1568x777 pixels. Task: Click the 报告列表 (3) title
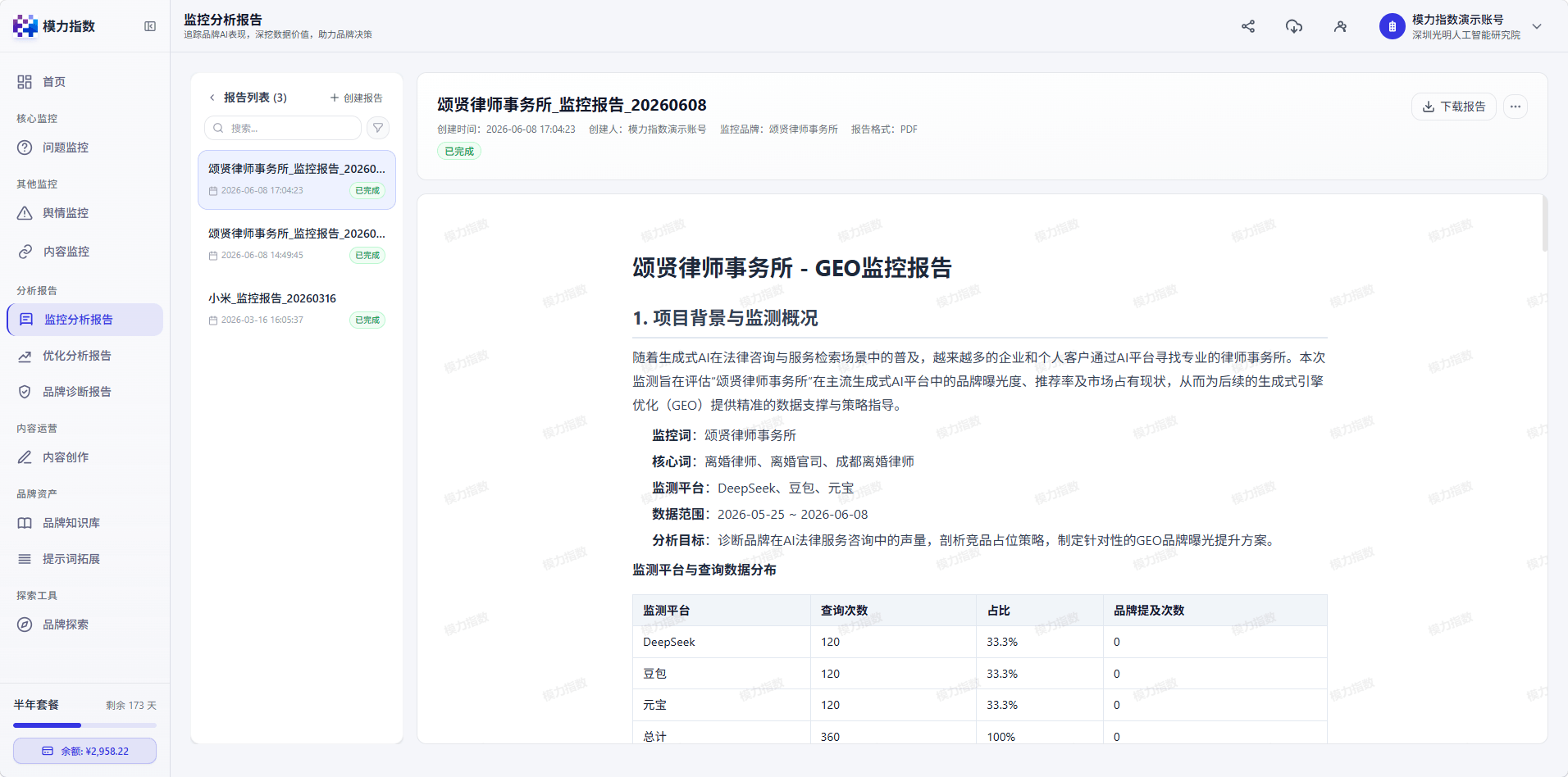pos(255,98)
